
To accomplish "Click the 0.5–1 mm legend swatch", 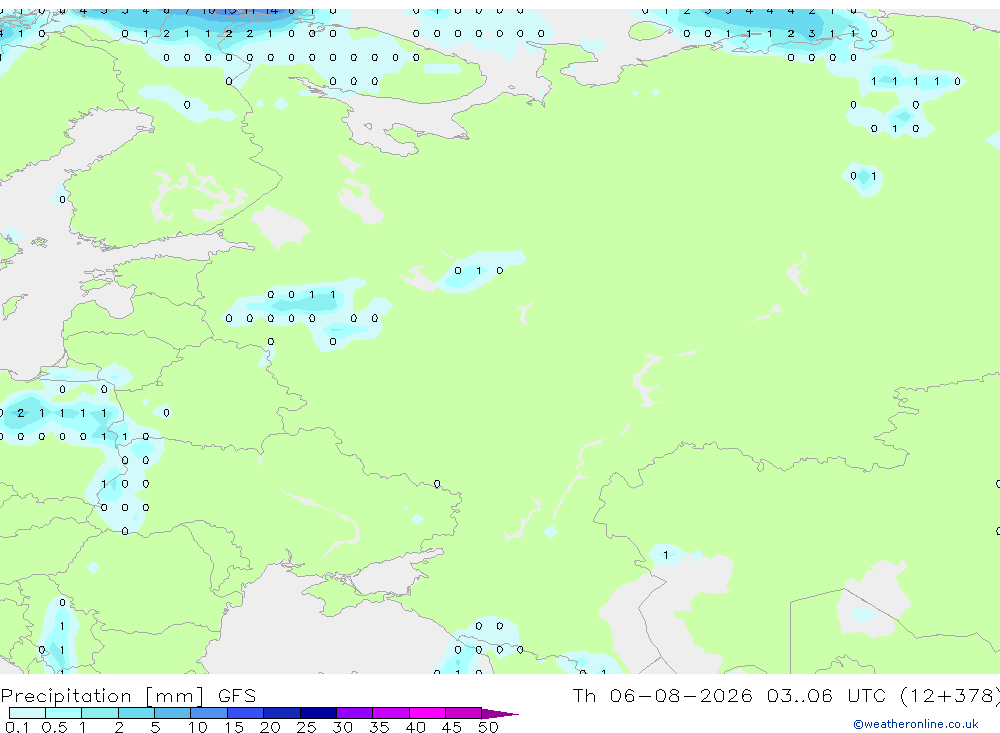I will [x=64, y=713].
